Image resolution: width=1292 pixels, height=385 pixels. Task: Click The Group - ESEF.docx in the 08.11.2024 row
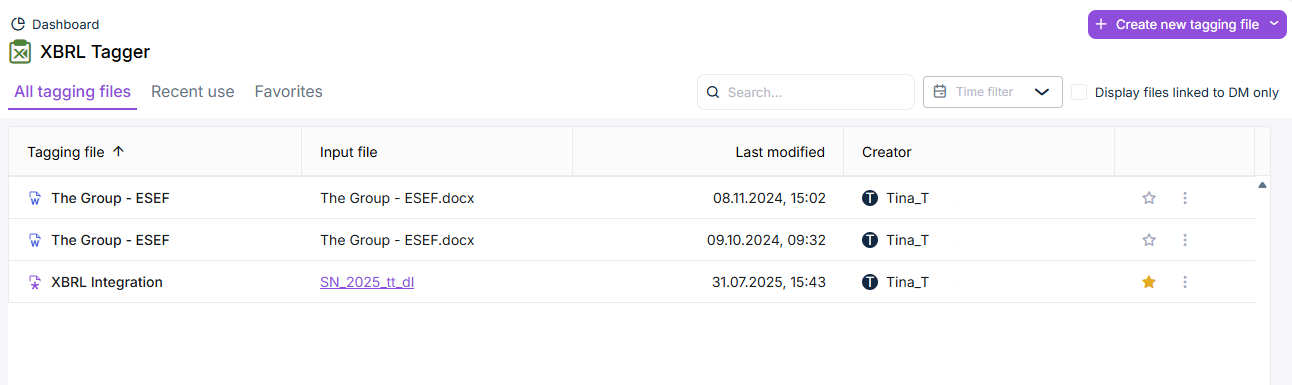pos(397,198)
